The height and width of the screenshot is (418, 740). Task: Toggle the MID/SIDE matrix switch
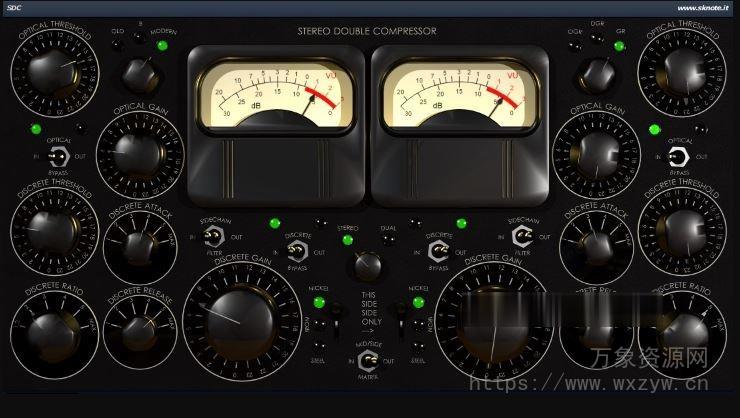368,361
